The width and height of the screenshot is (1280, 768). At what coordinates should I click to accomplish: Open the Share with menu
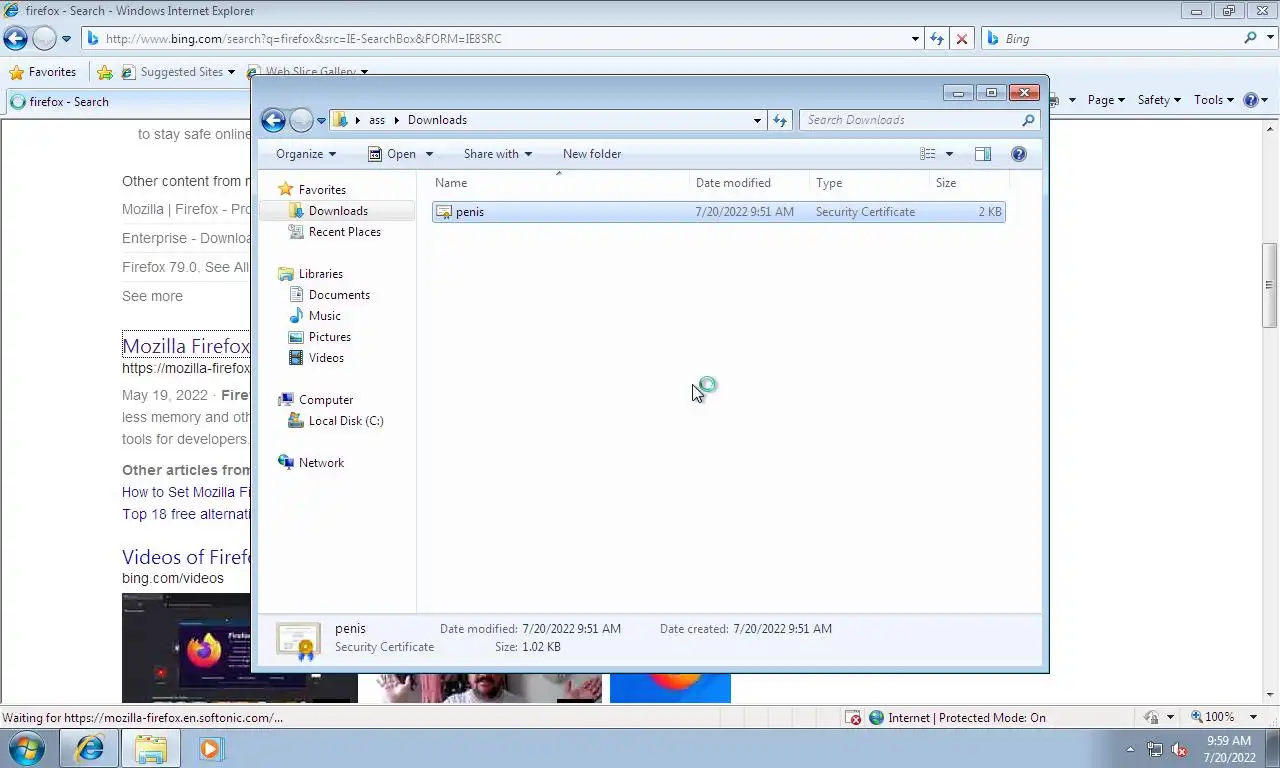498,154
